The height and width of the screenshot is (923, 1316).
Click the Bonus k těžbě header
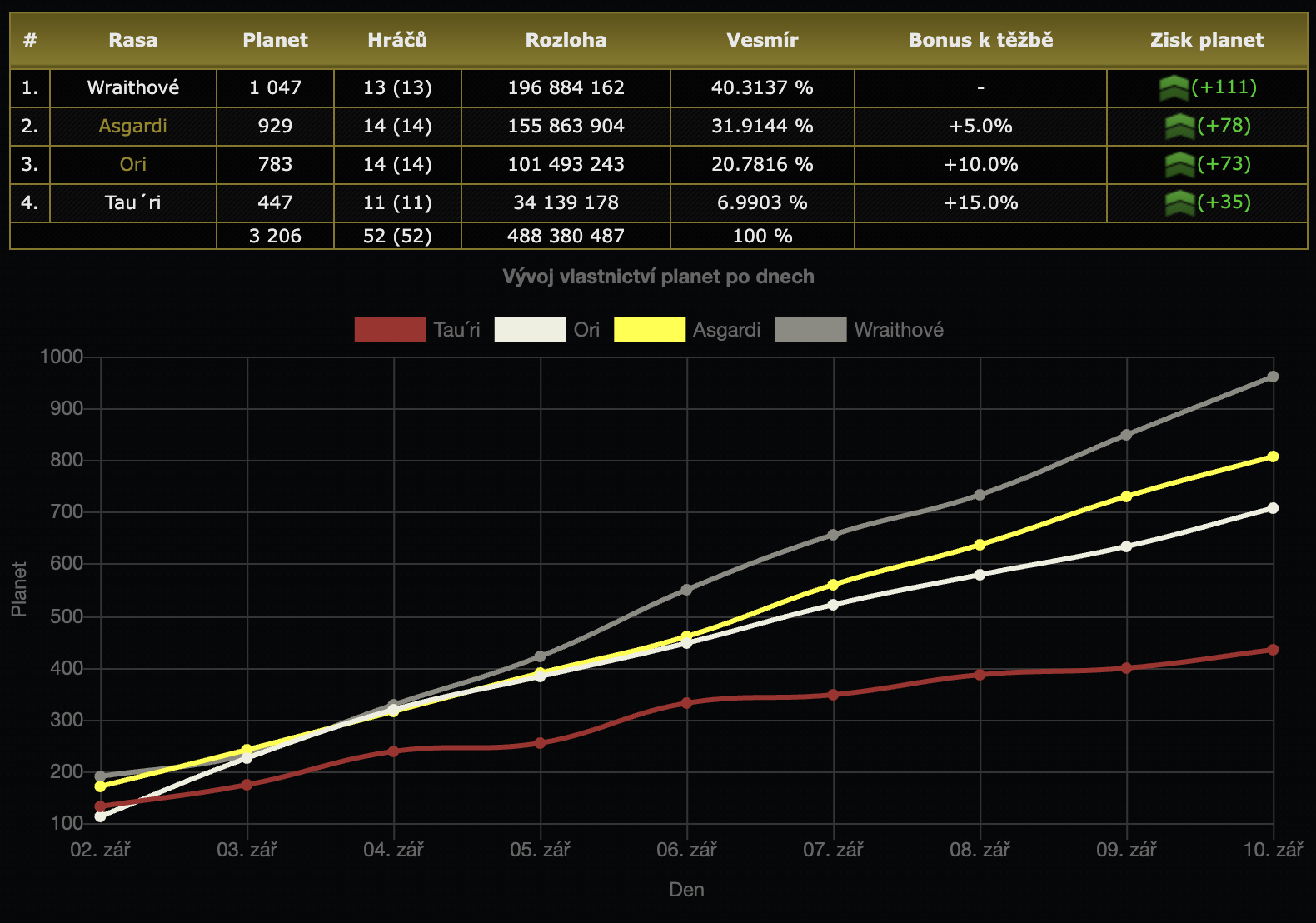[x=980, y=40]
